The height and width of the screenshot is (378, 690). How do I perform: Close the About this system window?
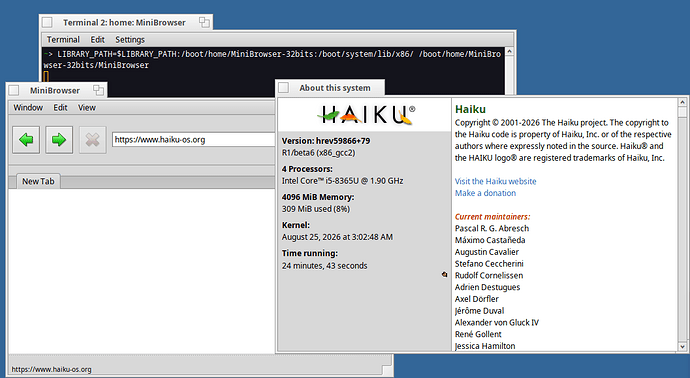284,88
